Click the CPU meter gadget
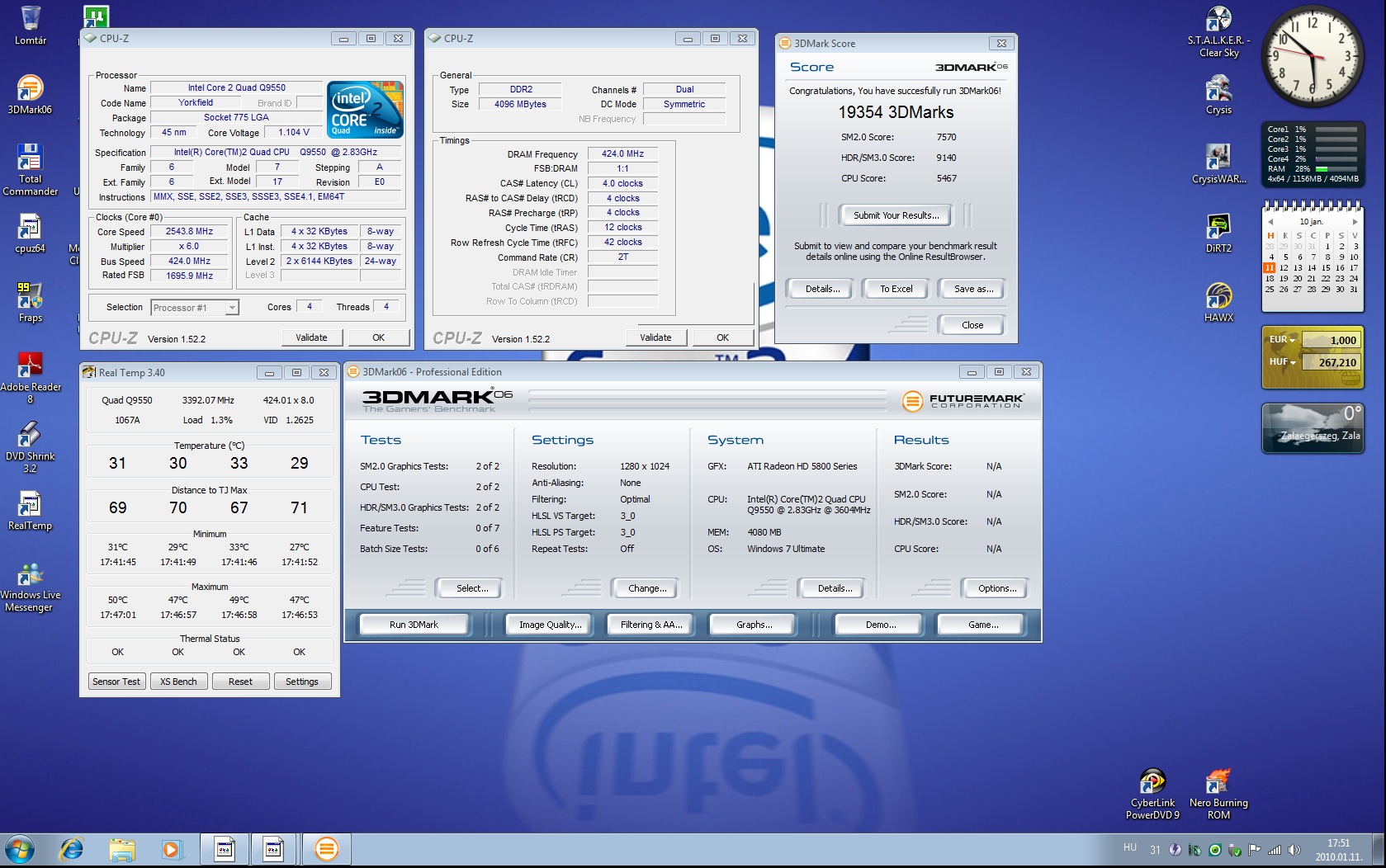1386x868 pixels. (x=1313, y=154)
